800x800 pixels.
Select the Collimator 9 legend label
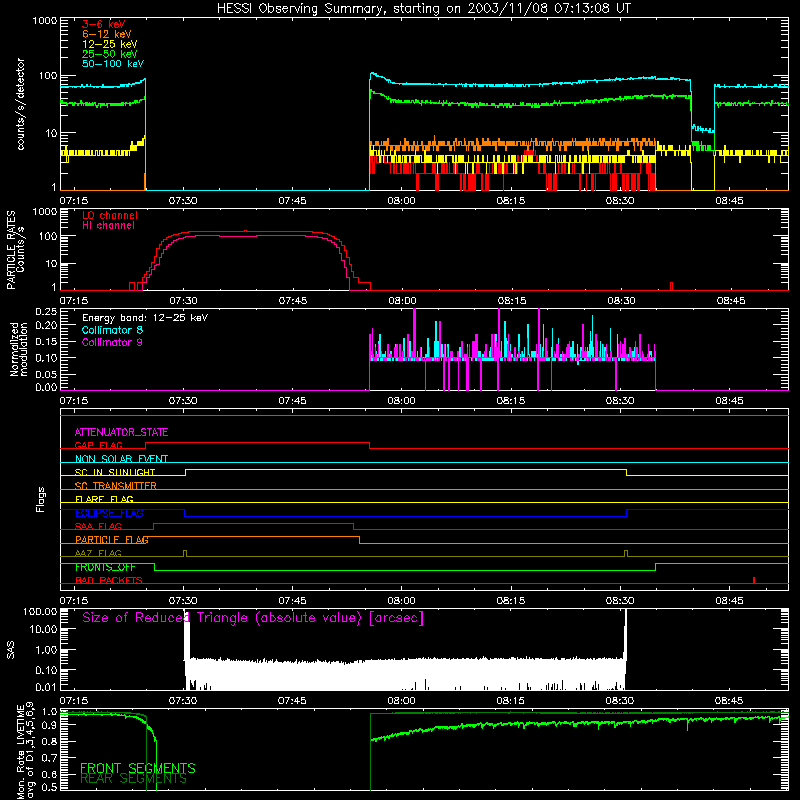[x=112, y=342]
